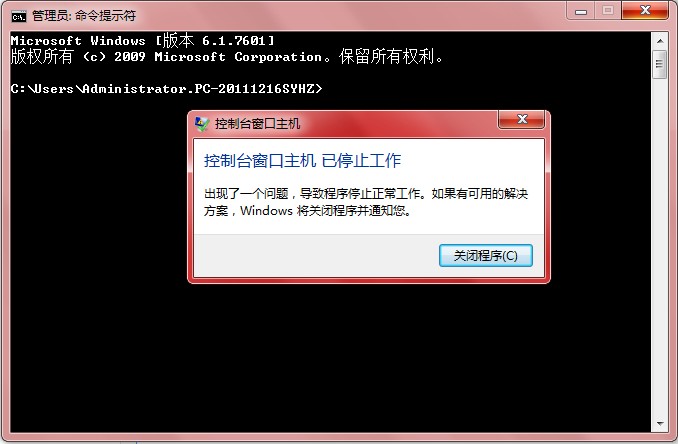Click the Microsoft Windows version line

pyautogui.click(x=143, y=41)
